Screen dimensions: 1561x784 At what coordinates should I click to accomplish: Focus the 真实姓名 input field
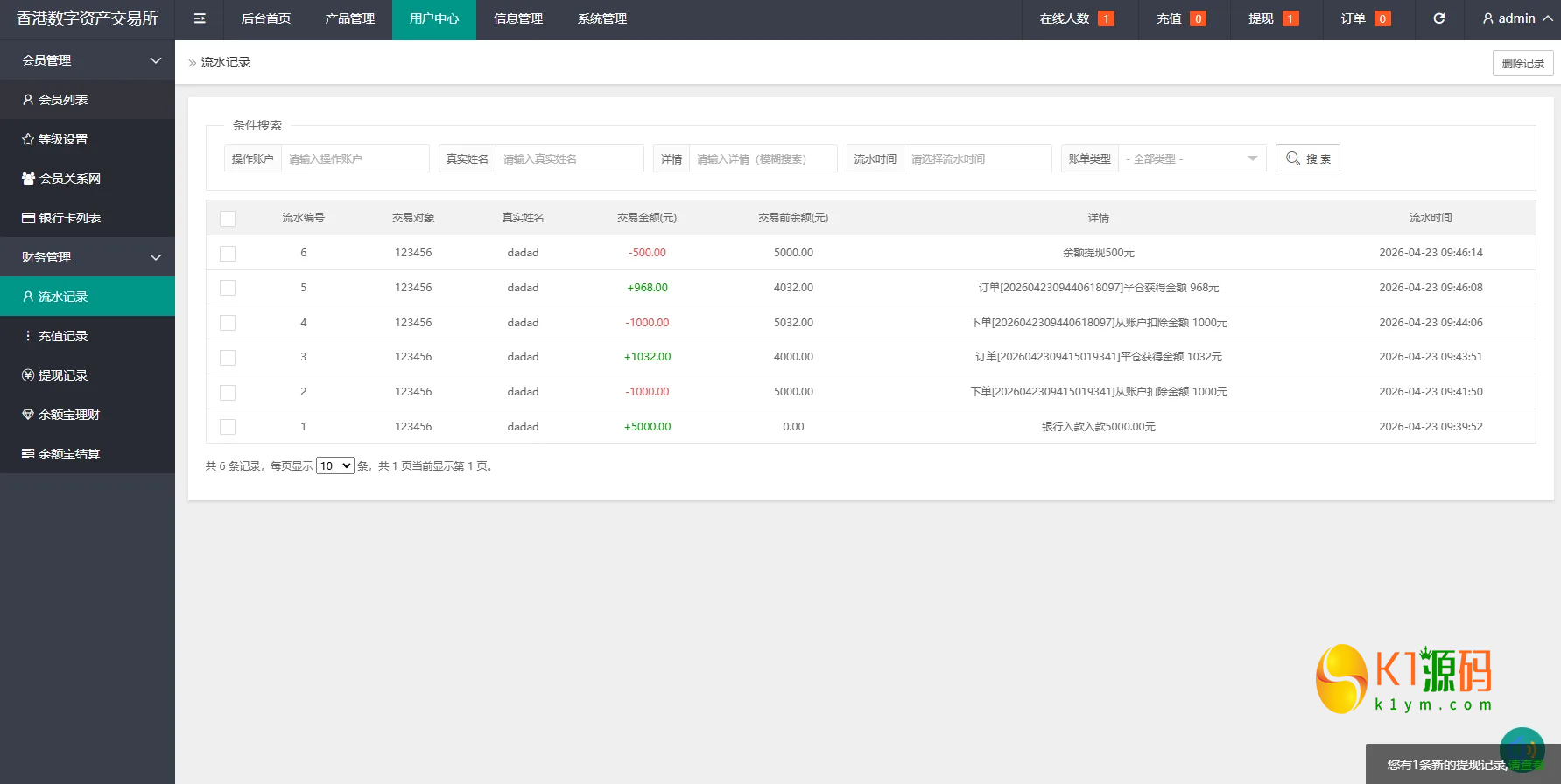570,158
